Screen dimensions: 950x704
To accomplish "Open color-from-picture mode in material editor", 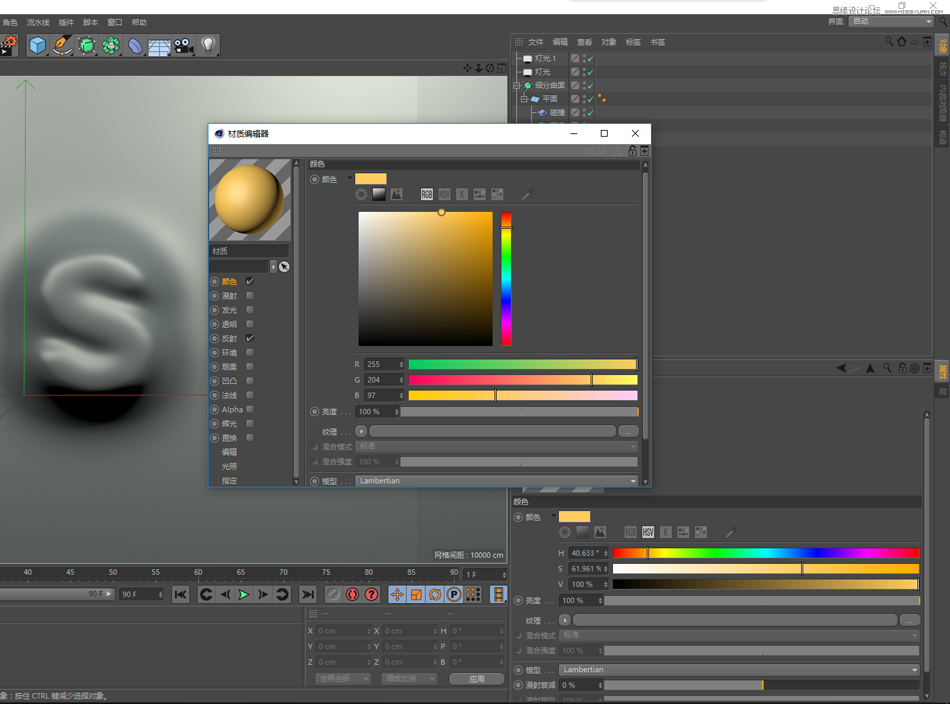I will point(396,194).
